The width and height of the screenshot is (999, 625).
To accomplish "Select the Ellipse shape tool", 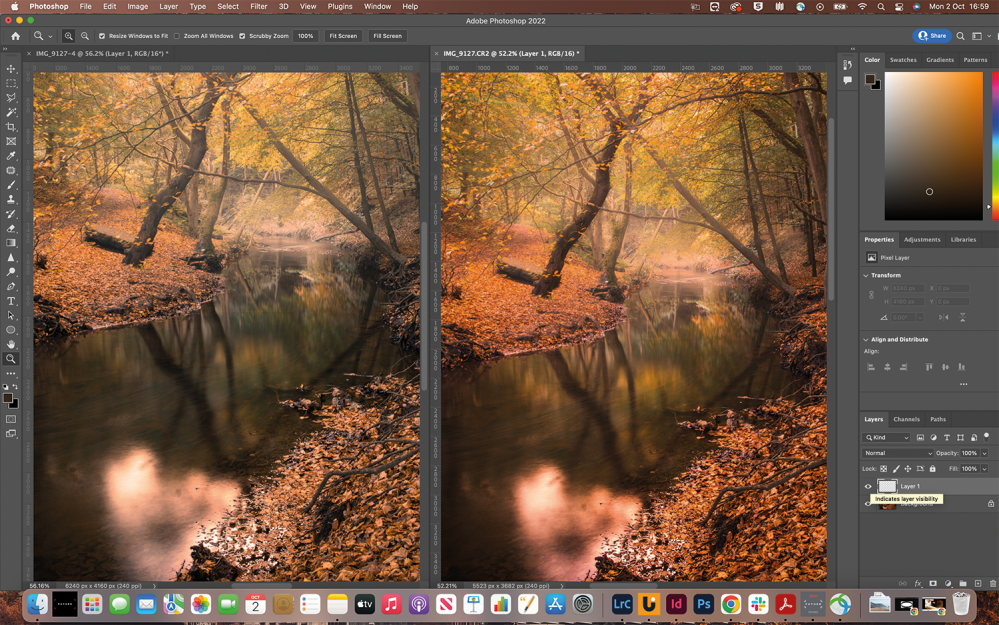I will point(11,330).
